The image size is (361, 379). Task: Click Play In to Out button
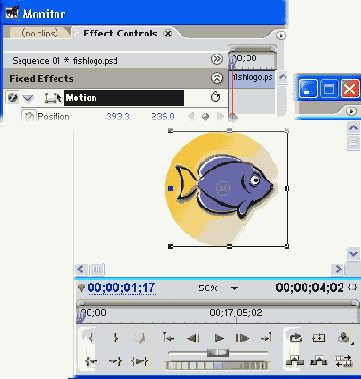pos(140,361)
